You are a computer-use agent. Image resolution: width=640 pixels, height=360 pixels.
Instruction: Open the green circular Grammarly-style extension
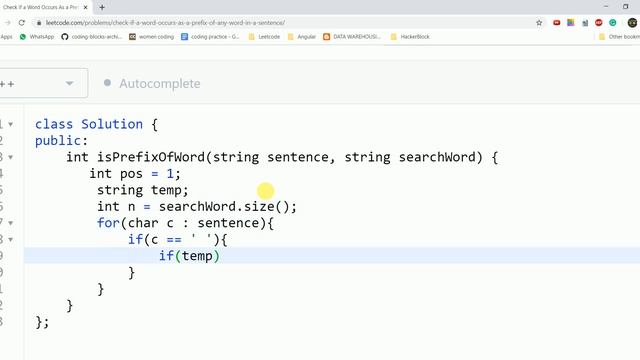pyautogui.click(x=613, y=23)
